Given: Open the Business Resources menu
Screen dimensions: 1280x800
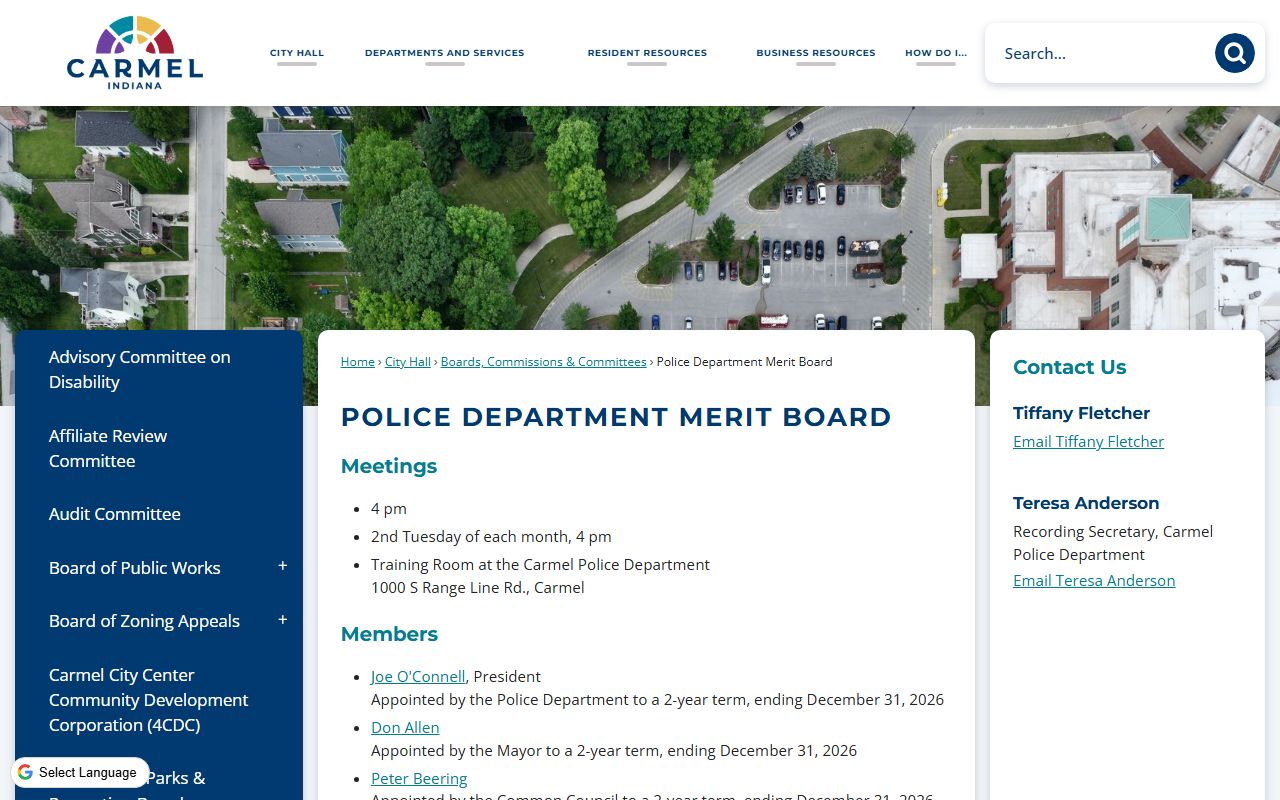Looking at the screenshot, I should 816,53.
